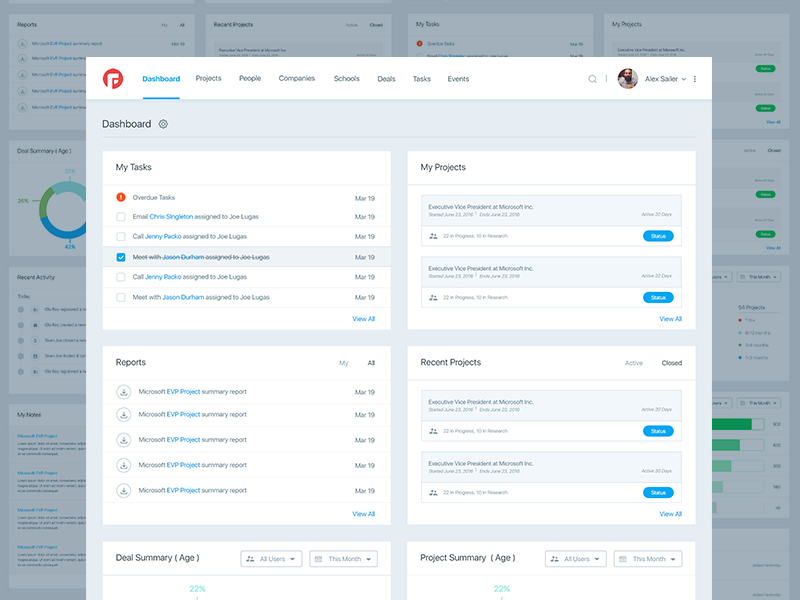The image size is (800, 600).
Task: Open All Users dropdown in Deal Summary
Action: (x=271, y=559)
